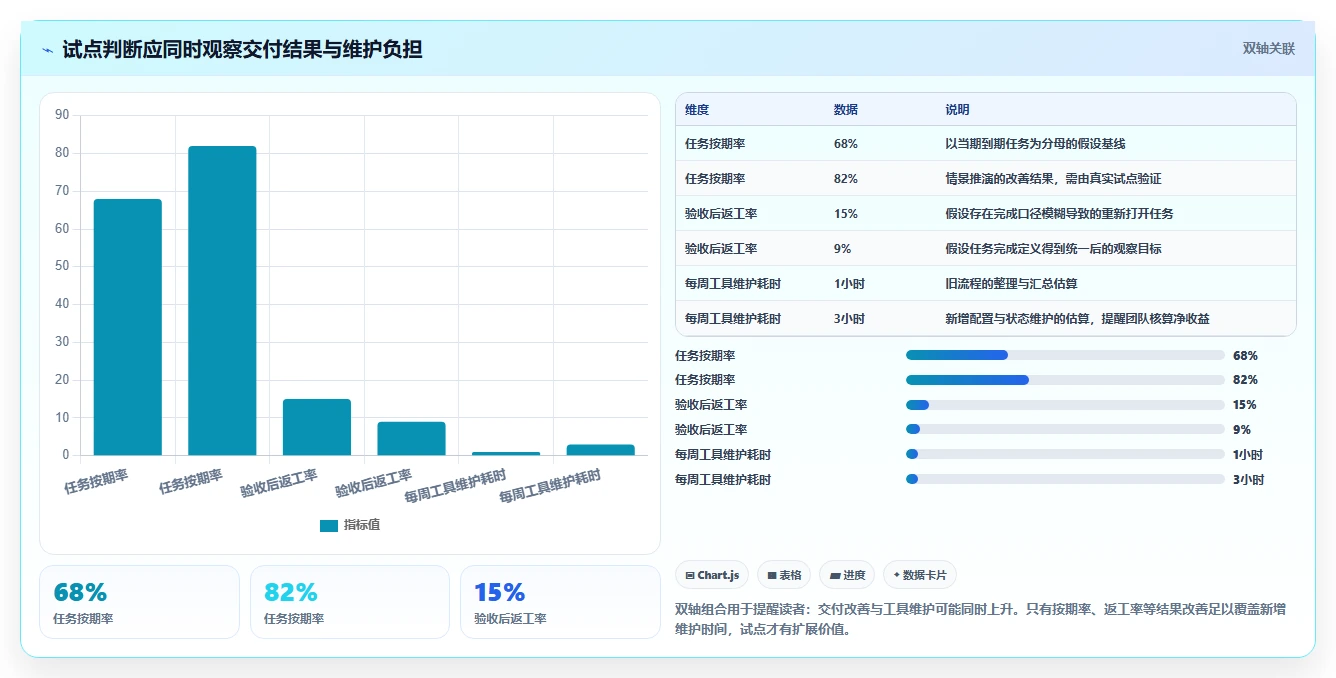Viewport: 1336px width, 678px height.
Task: Select the 进度 chip
Action: point(847,575)
